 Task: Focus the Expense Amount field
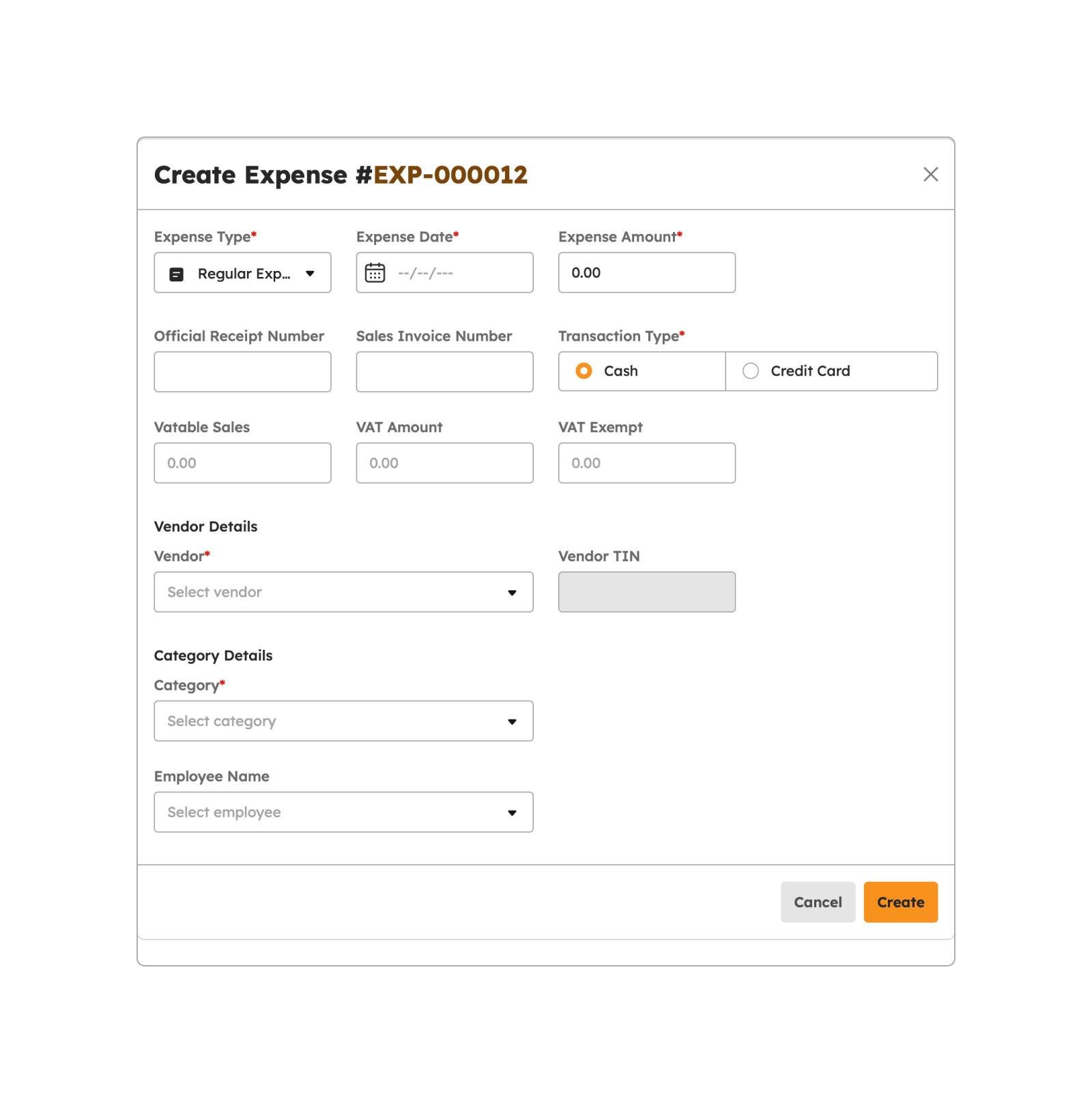click(x=646, y=273)
